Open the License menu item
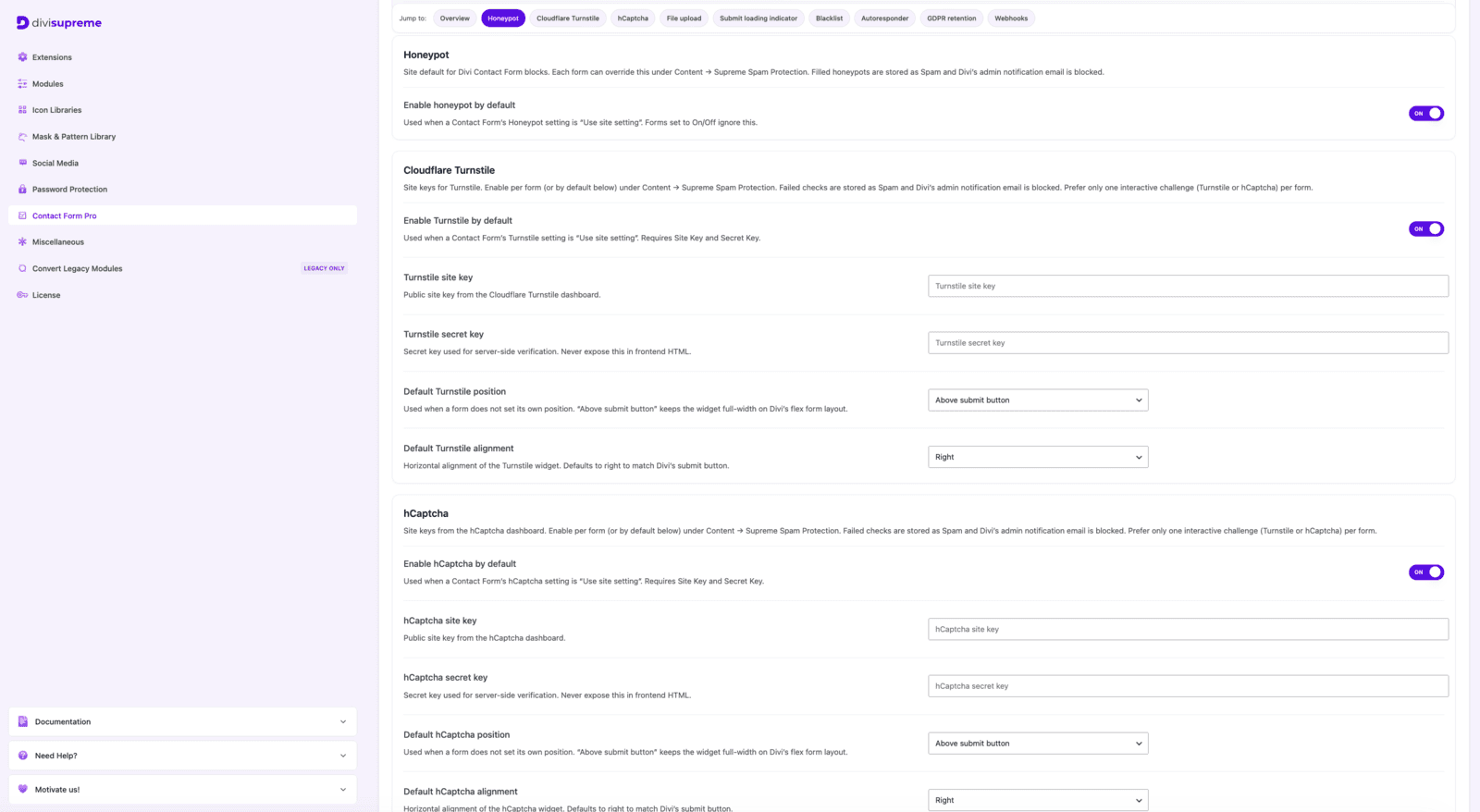This screenshot has height=812, width=1480. click(182, 295)
